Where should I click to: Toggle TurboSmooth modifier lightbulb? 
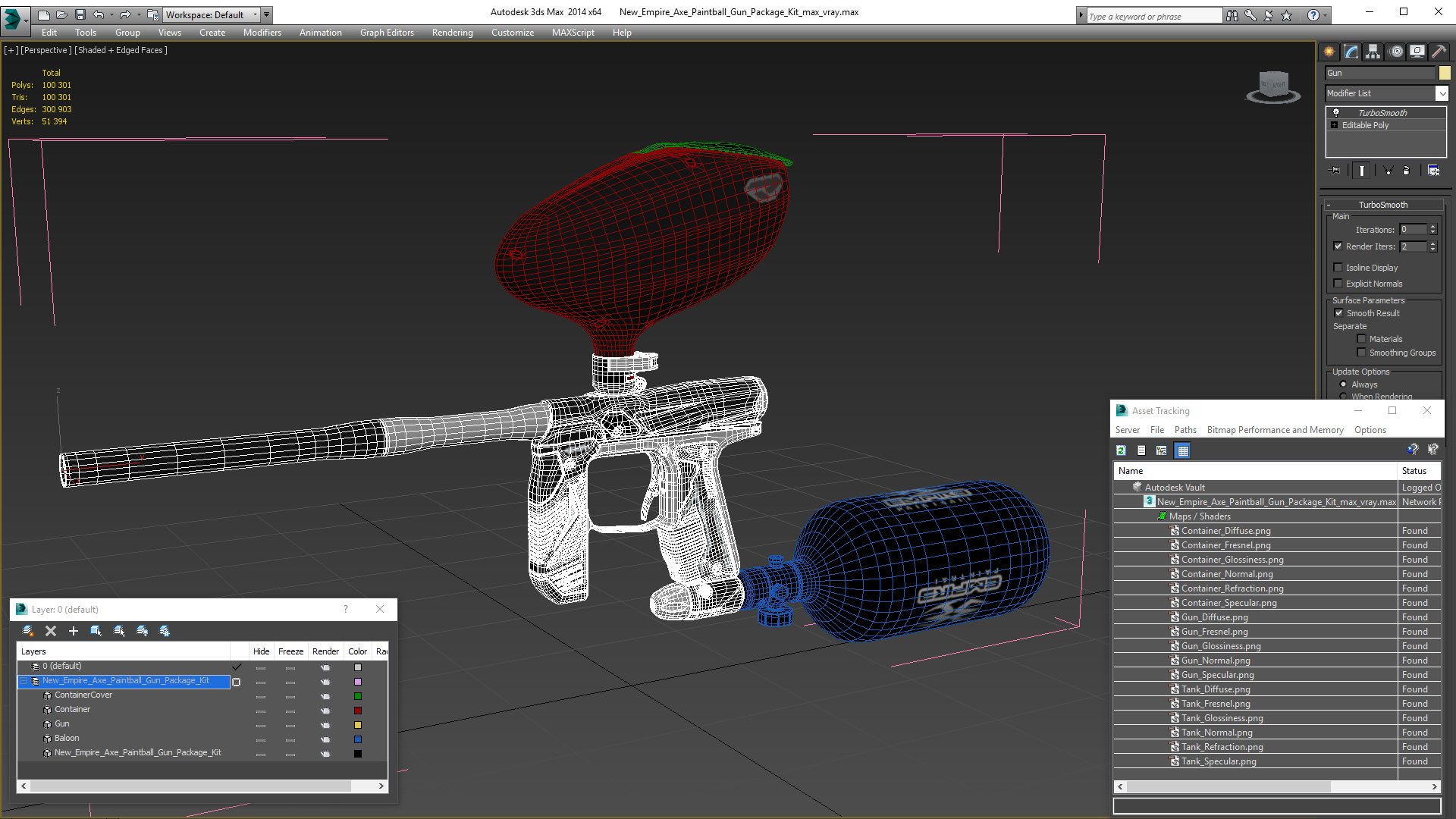pyautogui.click(x=1336, y=112)
